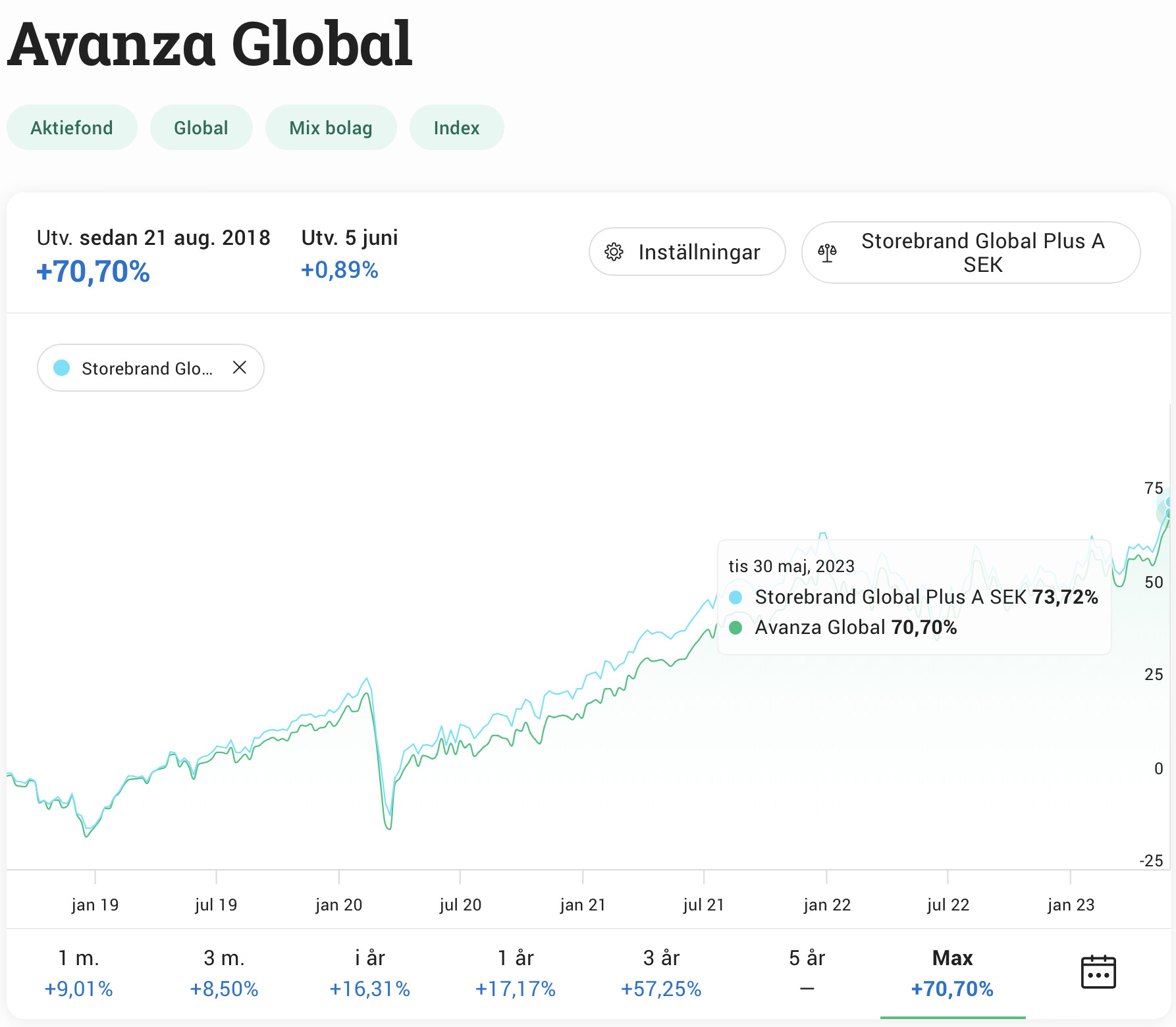Screen dimensions: 1176x1027
Task: Click the Aktiefond category tag
Action: point(72,128)
